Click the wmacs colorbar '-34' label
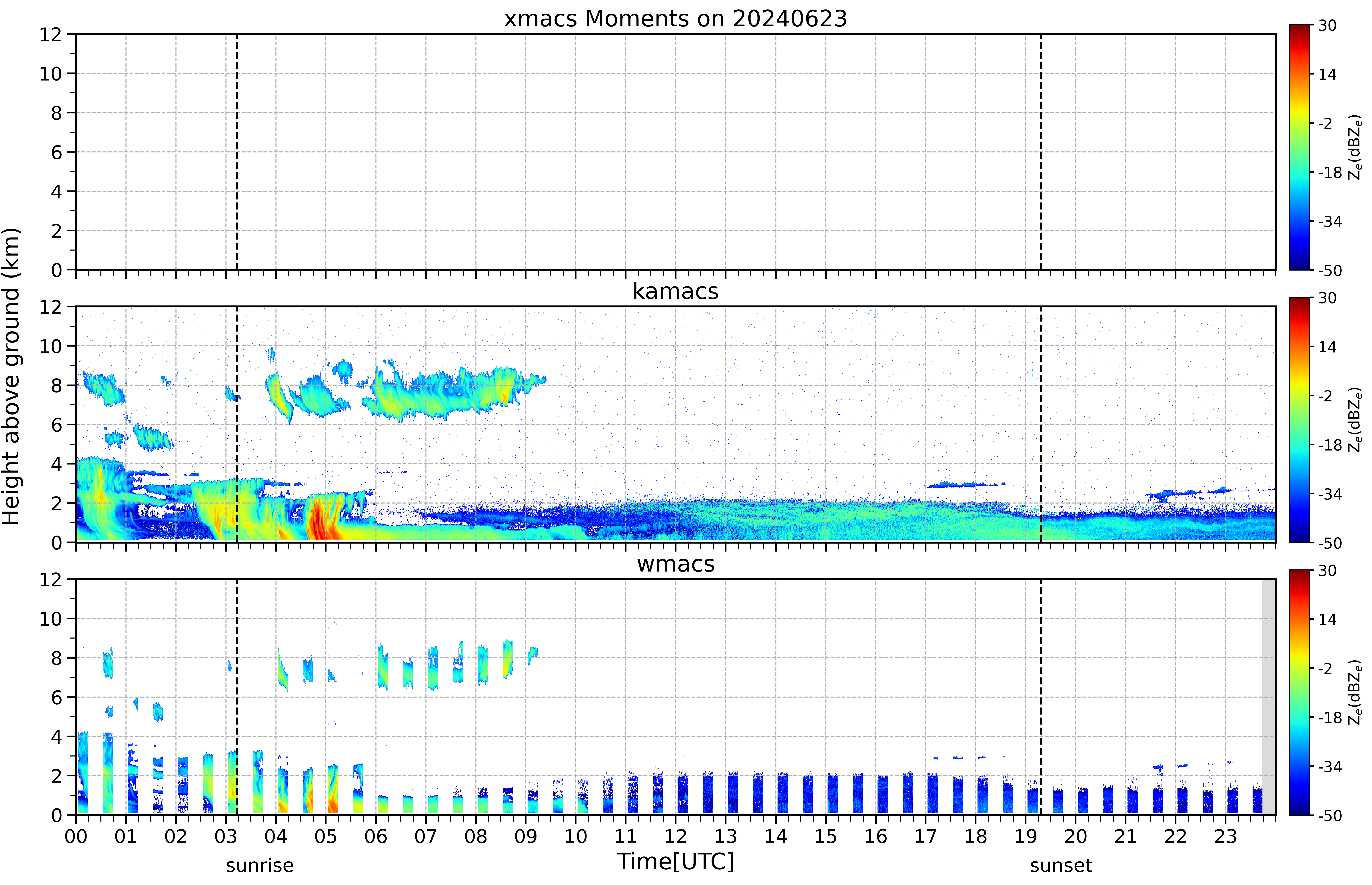 1330,767
